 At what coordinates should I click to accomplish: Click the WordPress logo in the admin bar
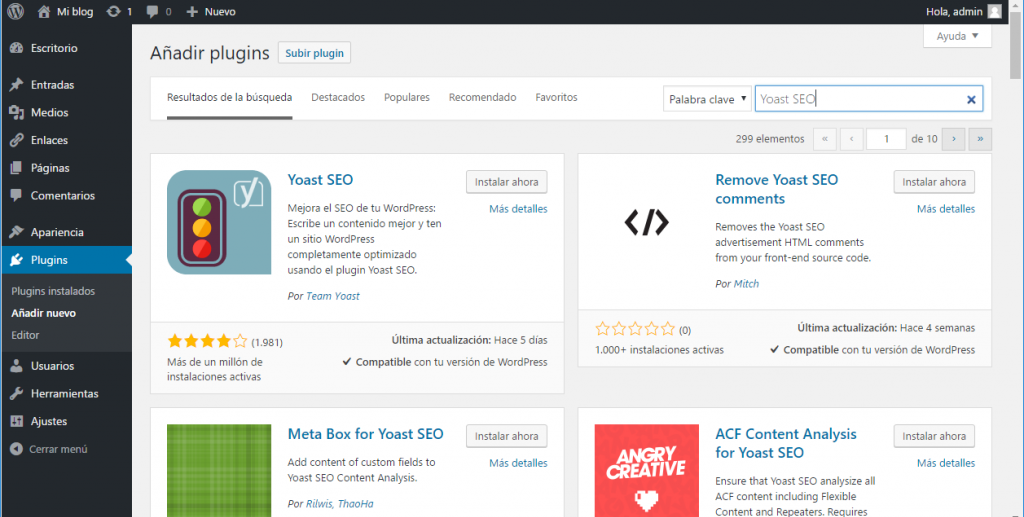pyautogui.click(x=16, y=12)
